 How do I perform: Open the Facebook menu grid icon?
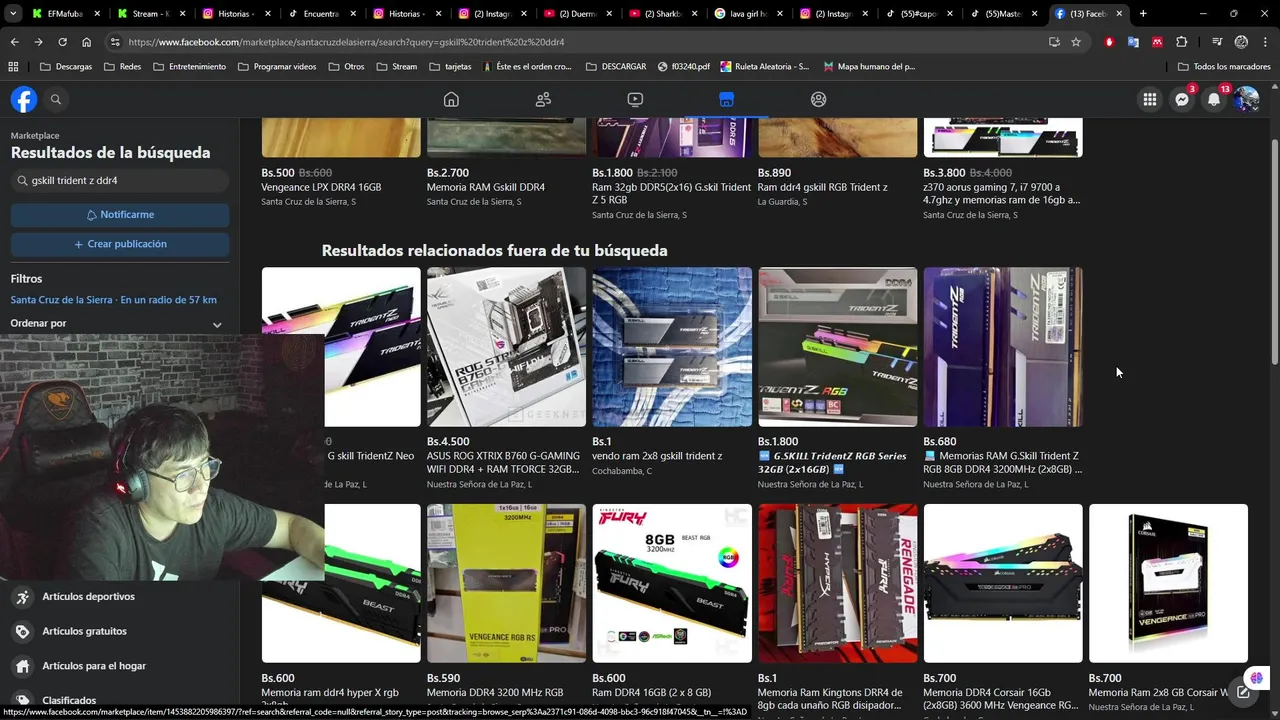pos(1150,99)
